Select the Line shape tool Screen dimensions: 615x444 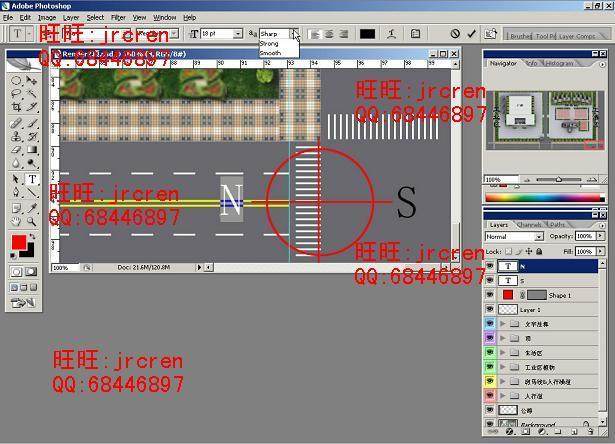(x=32, y=192)
